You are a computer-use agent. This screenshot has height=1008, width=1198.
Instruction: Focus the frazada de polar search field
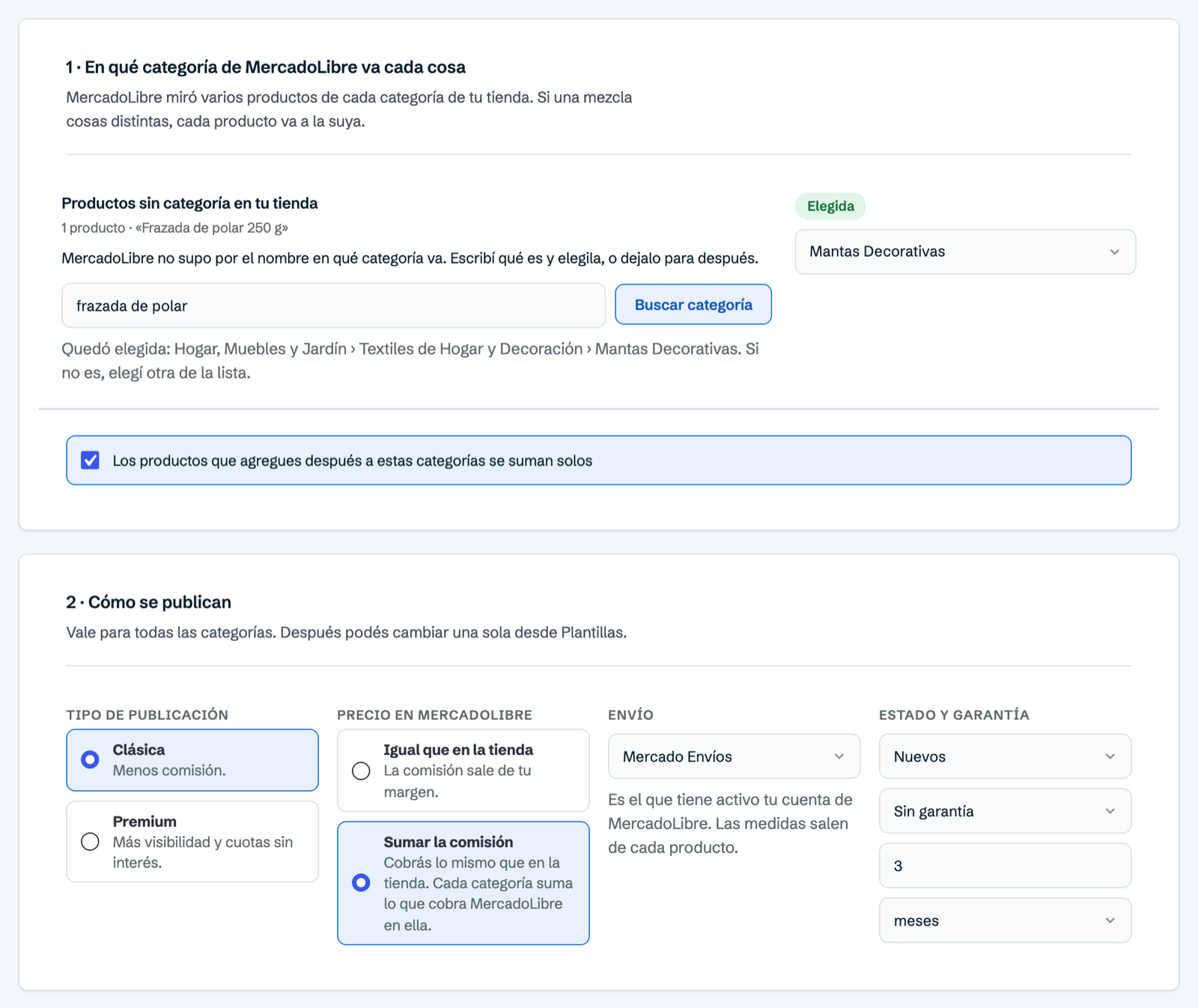(x=333, y=306)
